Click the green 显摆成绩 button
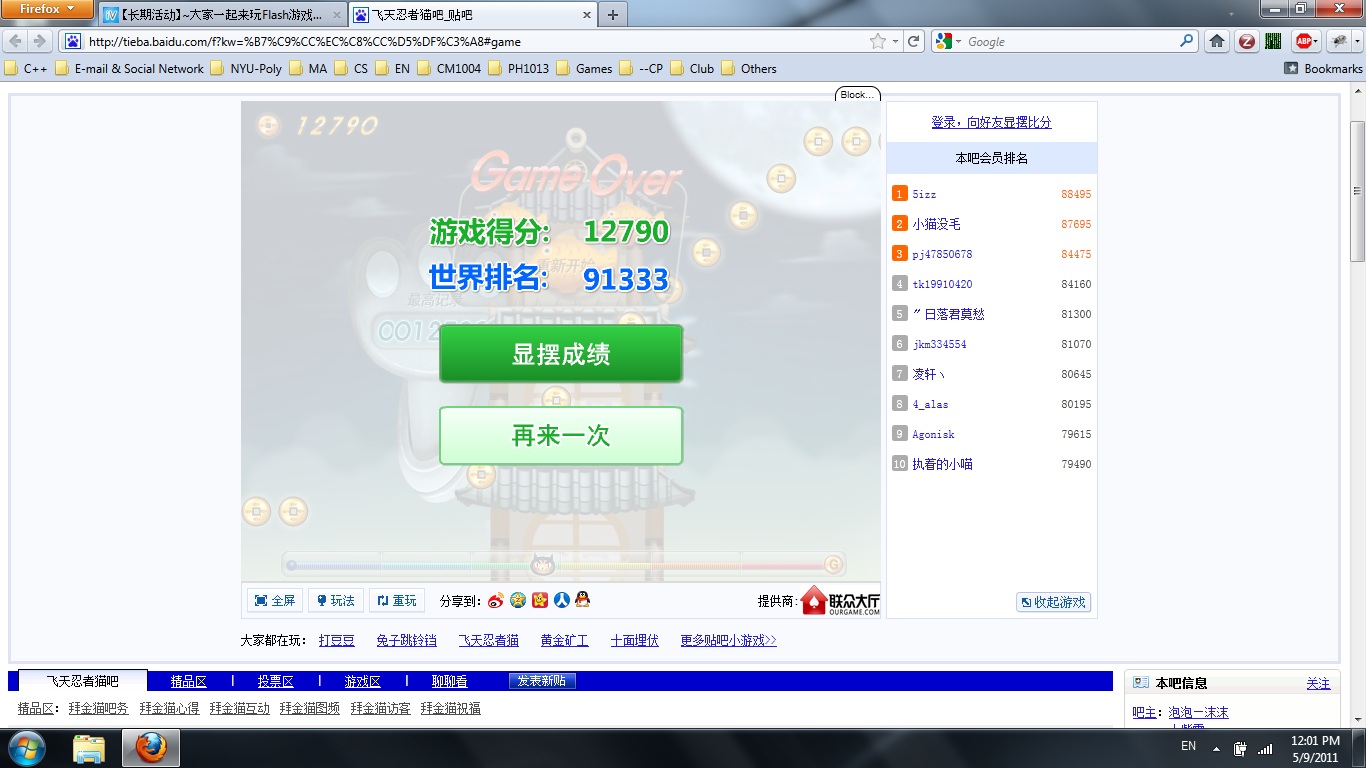 point(561,353)
